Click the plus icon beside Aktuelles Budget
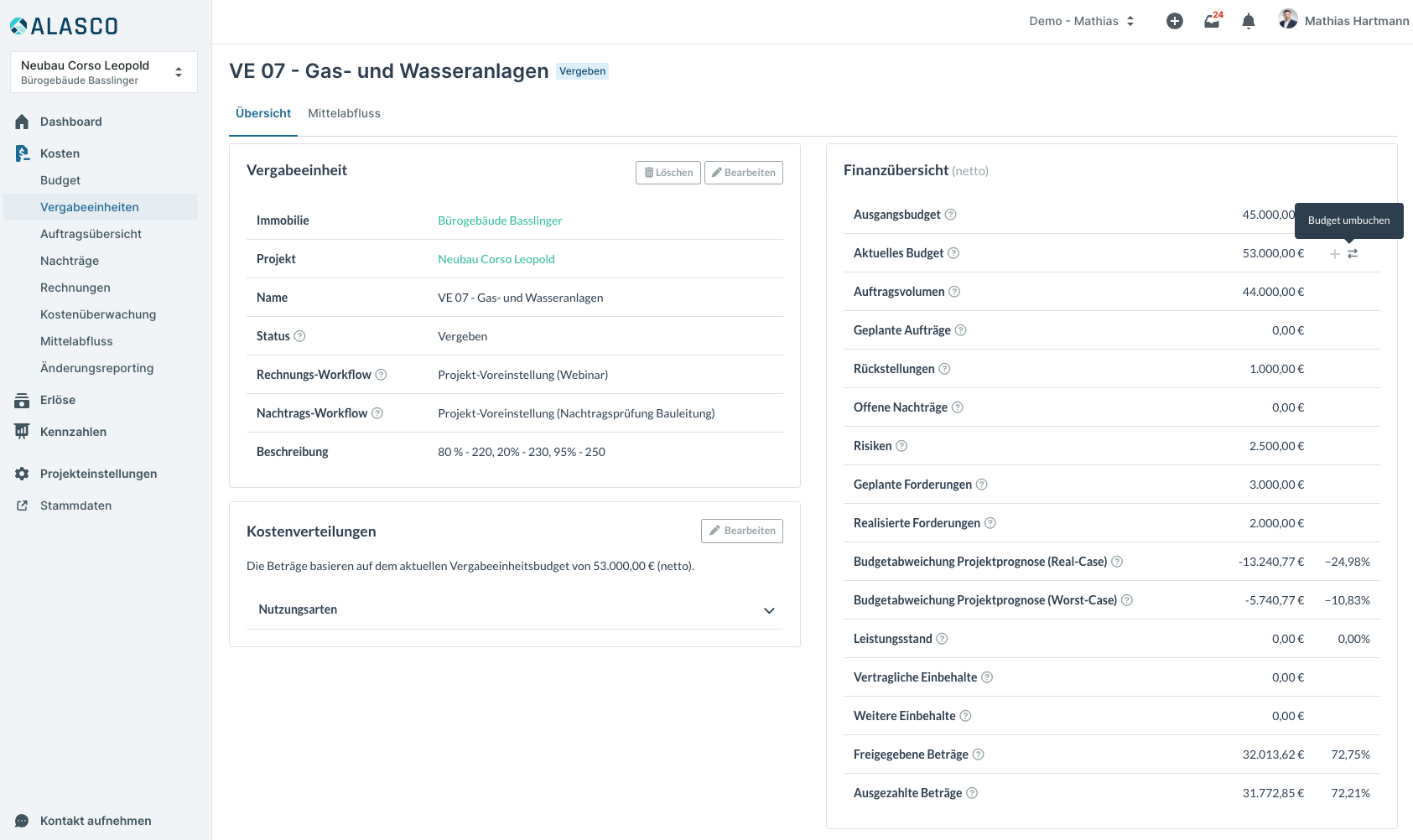Image resolution: width=1413 pixels, height=840 pixels. coord(1334,253)
